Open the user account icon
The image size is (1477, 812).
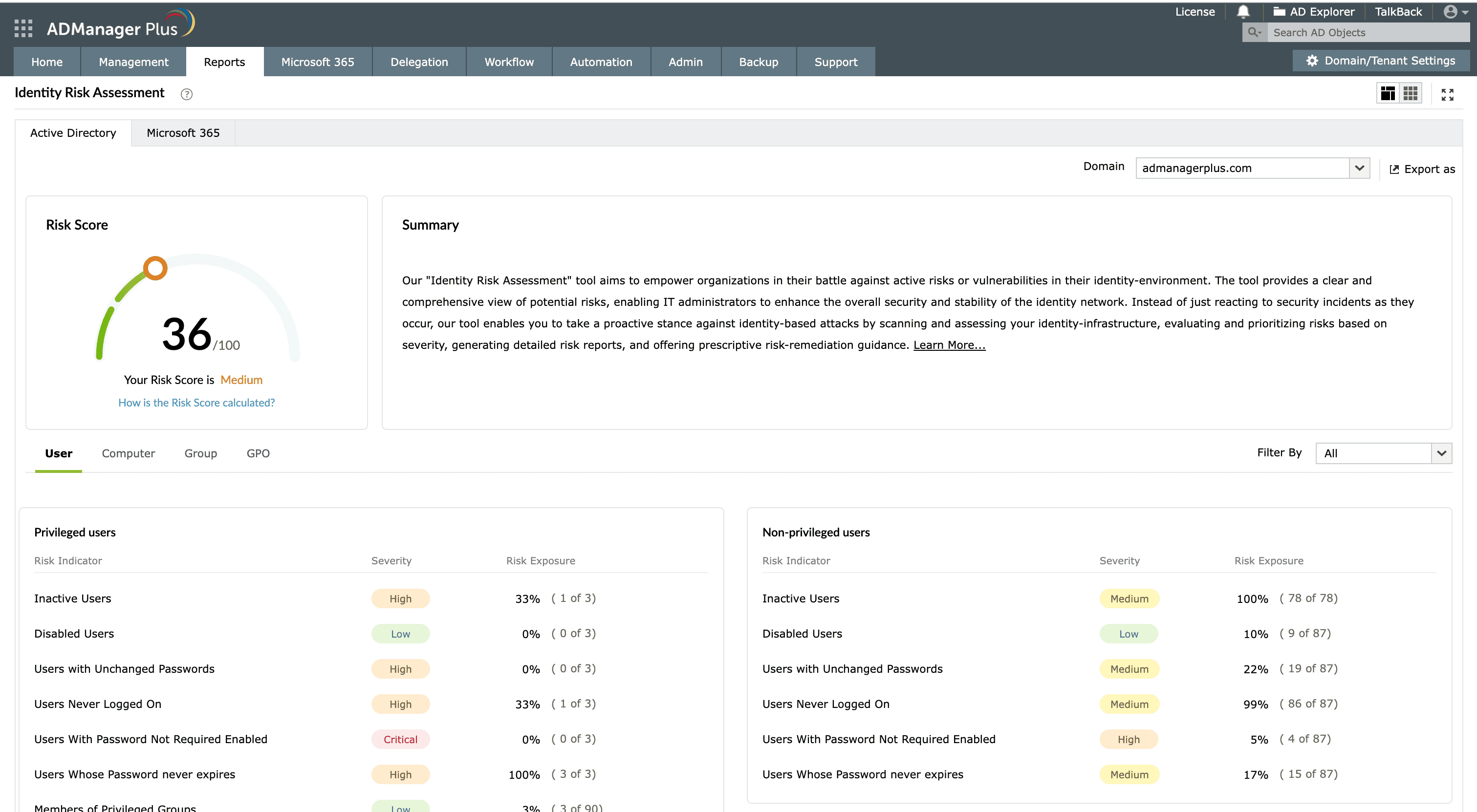1451,11
